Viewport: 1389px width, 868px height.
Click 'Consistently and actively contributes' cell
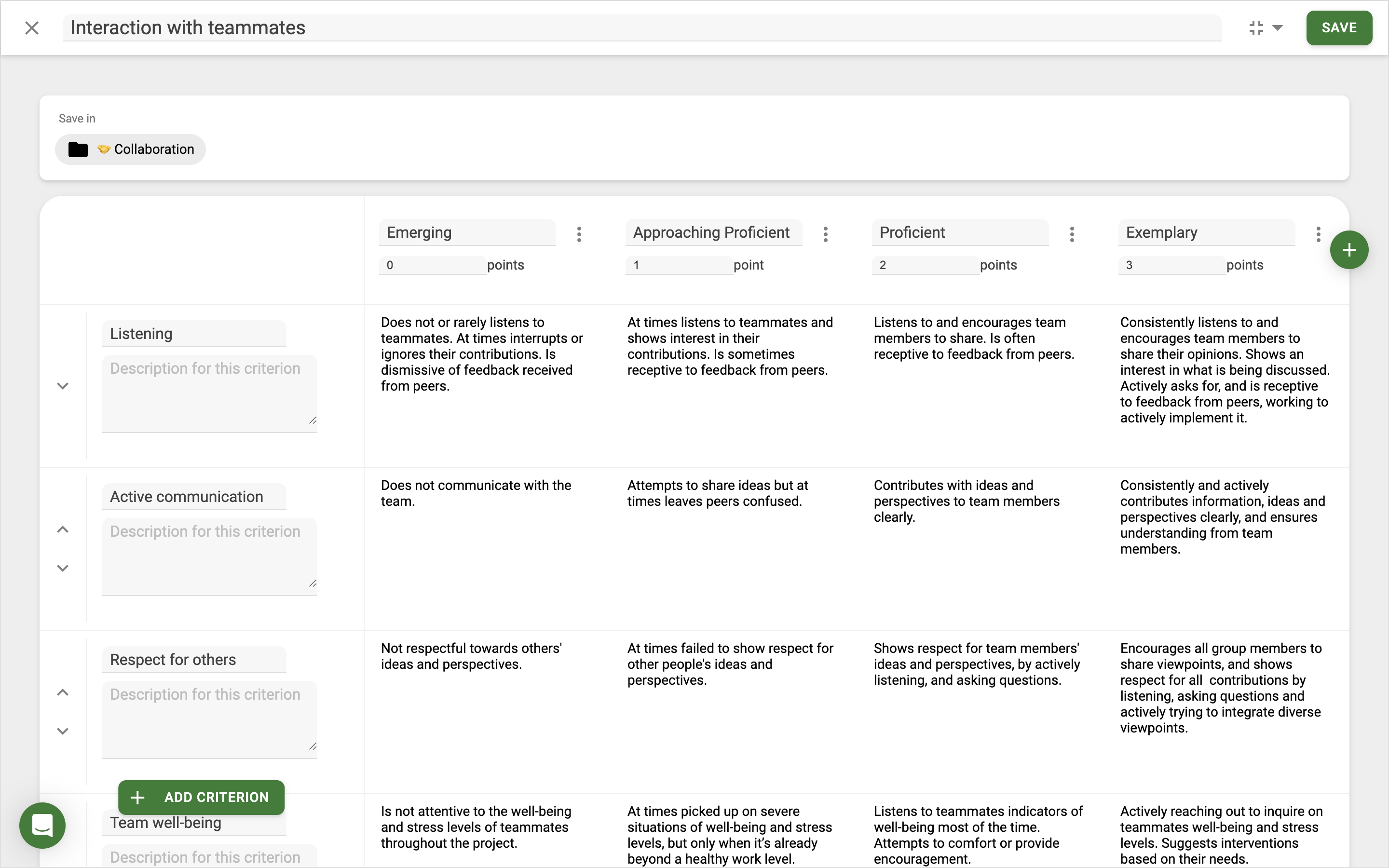(x=1223, y=517)
